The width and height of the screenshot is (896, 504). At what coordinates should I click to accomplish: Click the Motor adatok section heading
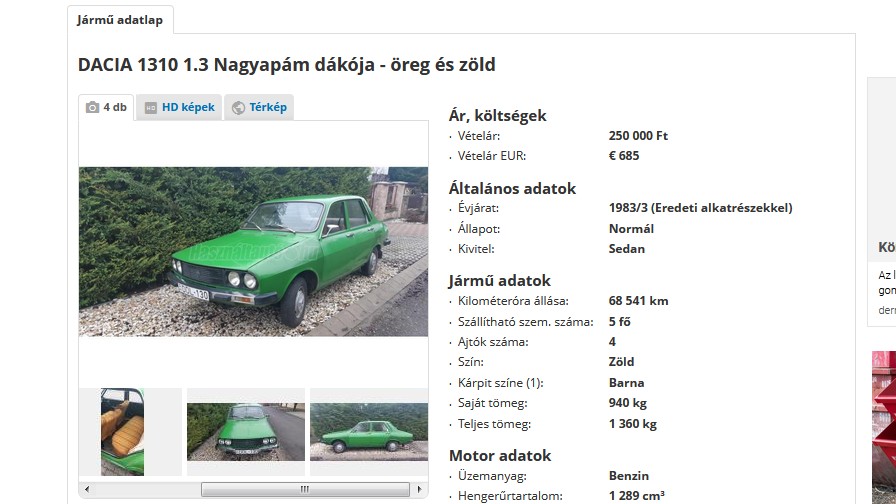click(500, 455)
